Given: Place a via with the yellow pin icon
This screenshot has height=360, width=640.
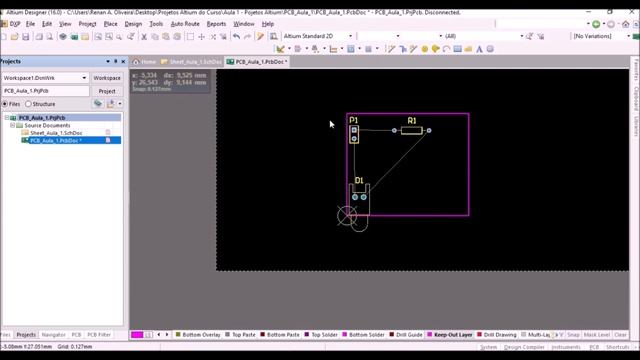Looking at the screenshot, I should [x=436, y=49].
